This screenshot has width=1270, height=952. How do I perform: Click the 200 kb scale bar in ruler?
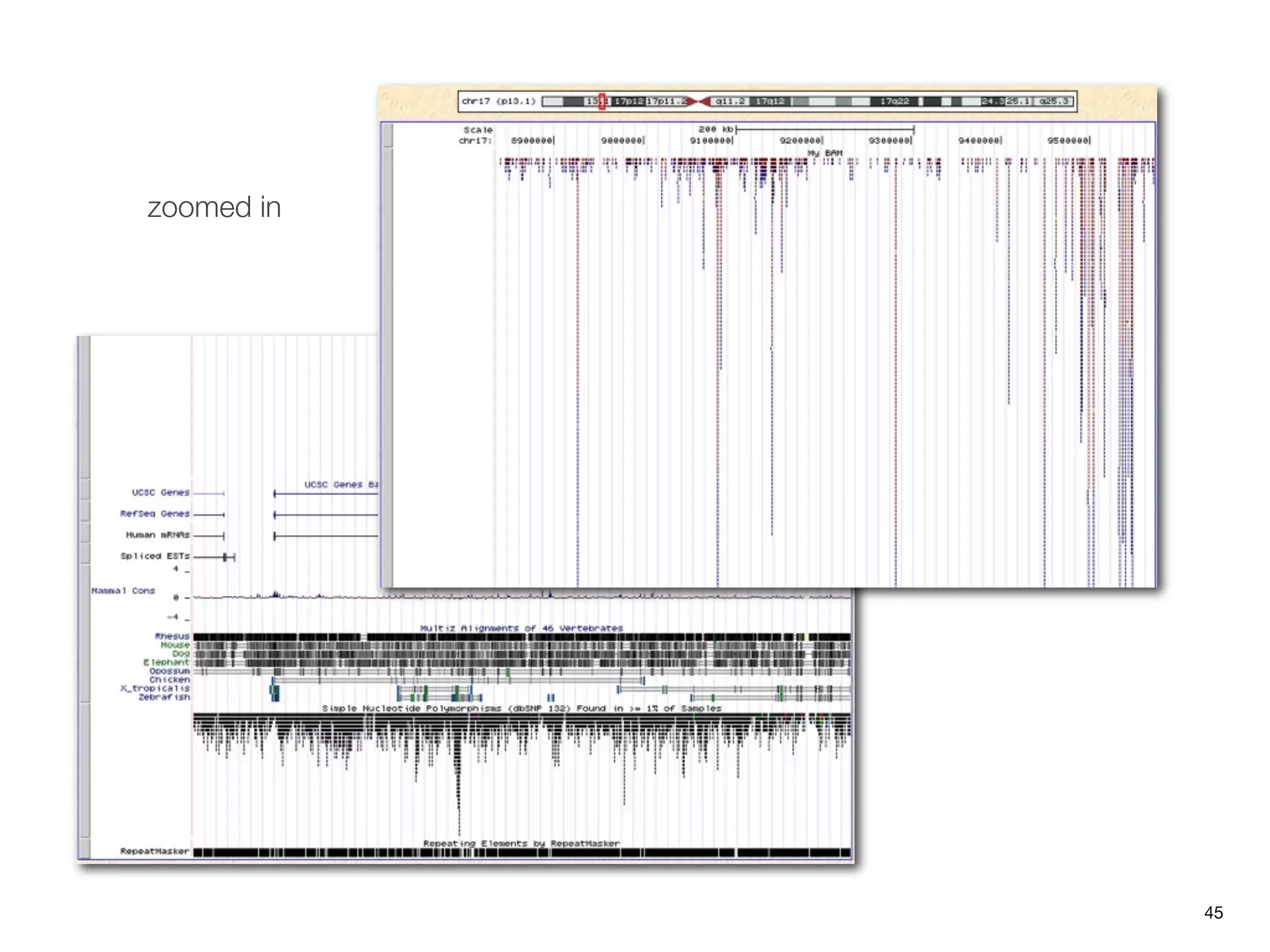pyautogui.click(x=824, y=130)
